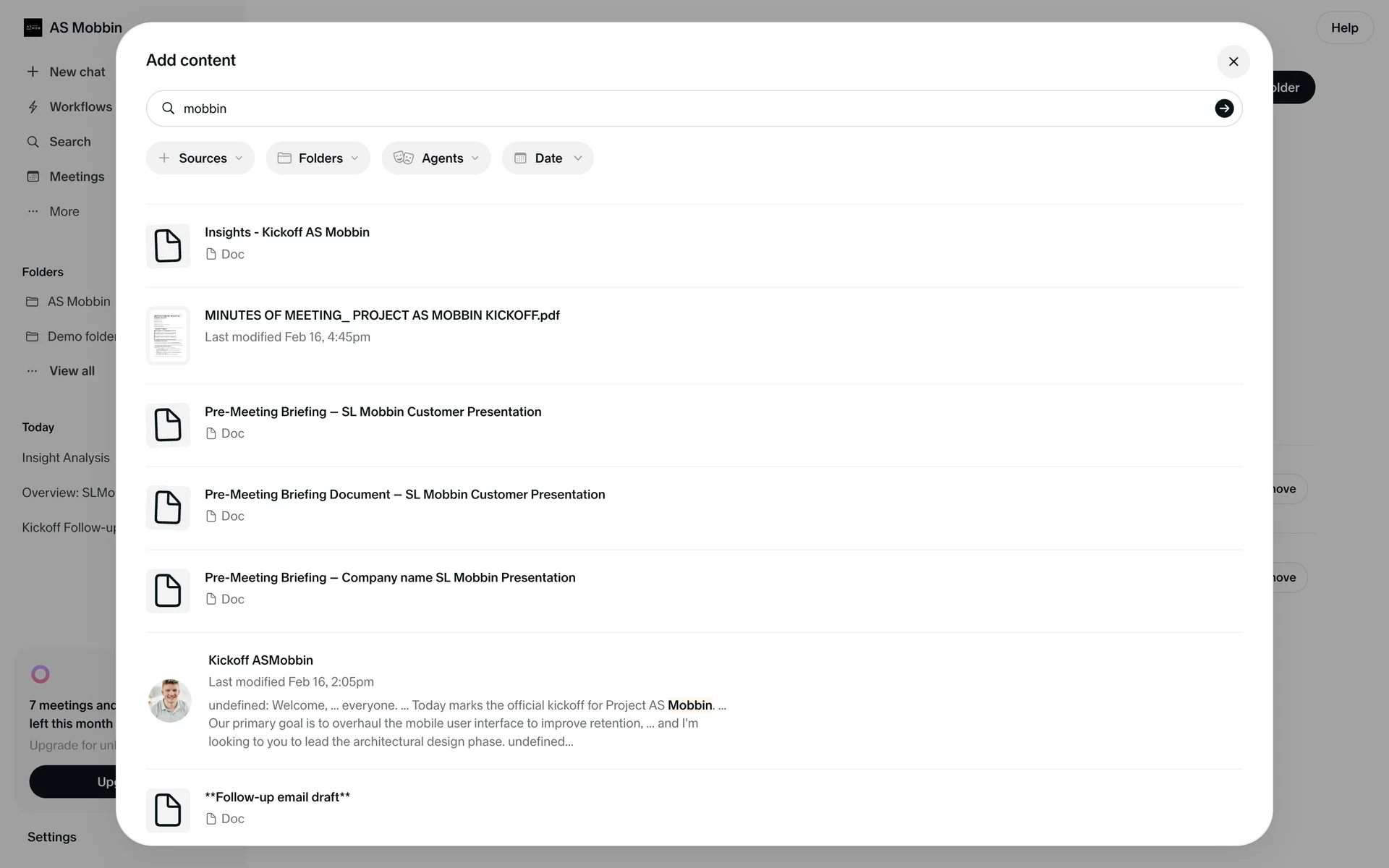Click the Meetings calendar icon in the sidebar

[x=33, y=176]
